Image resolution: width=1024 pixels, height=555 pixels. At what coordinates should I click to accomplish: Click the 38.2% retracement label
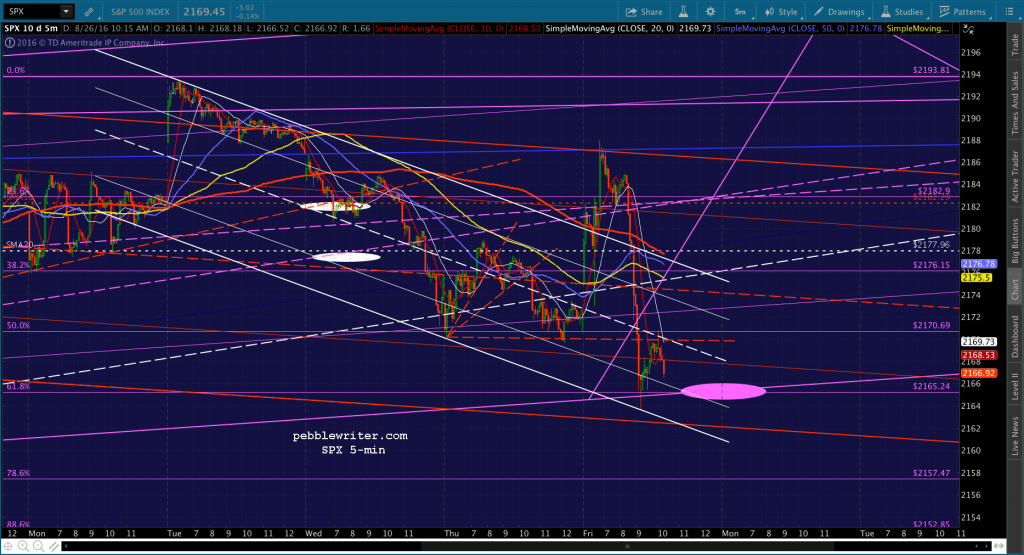(18, 265)
